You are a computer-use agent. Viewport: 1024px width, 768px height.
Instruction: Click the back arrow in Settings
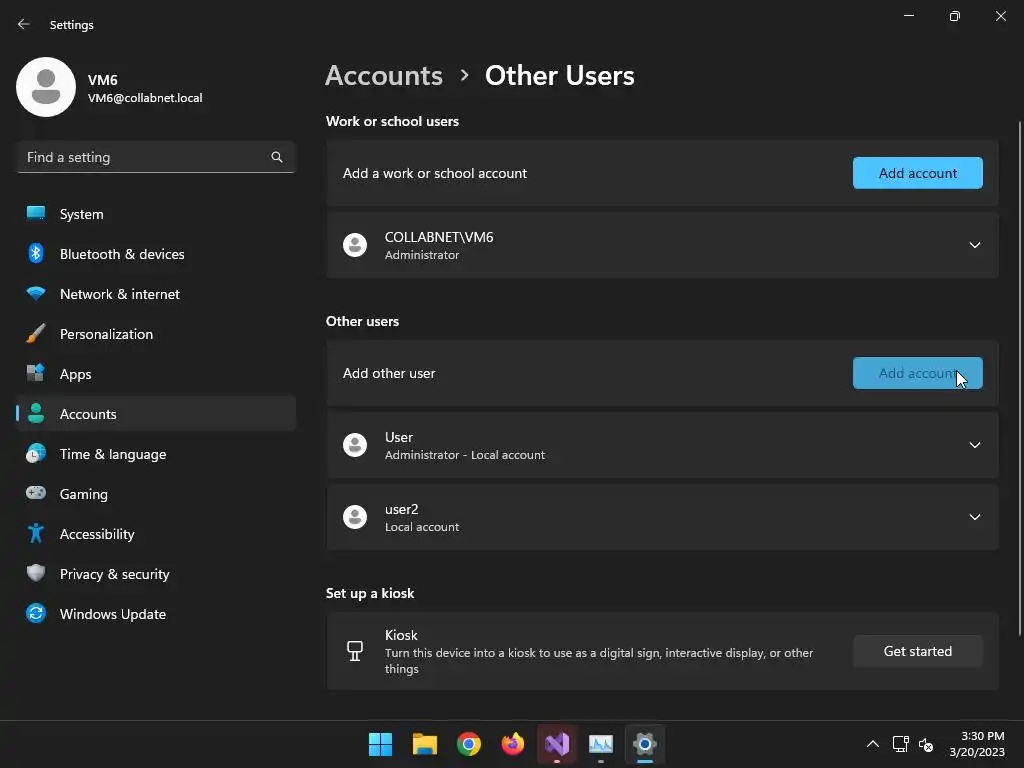pyautogui.click(x=24, y=24)
